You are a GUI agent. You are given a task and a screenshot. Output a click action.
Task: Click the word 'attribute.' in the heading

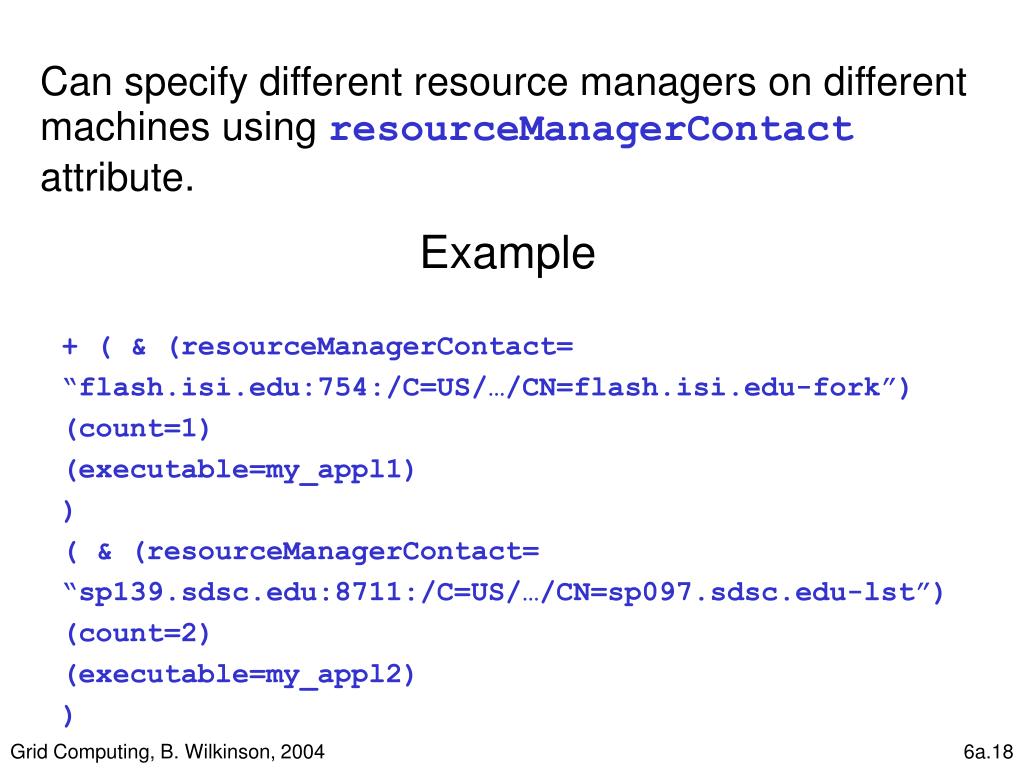118,177
